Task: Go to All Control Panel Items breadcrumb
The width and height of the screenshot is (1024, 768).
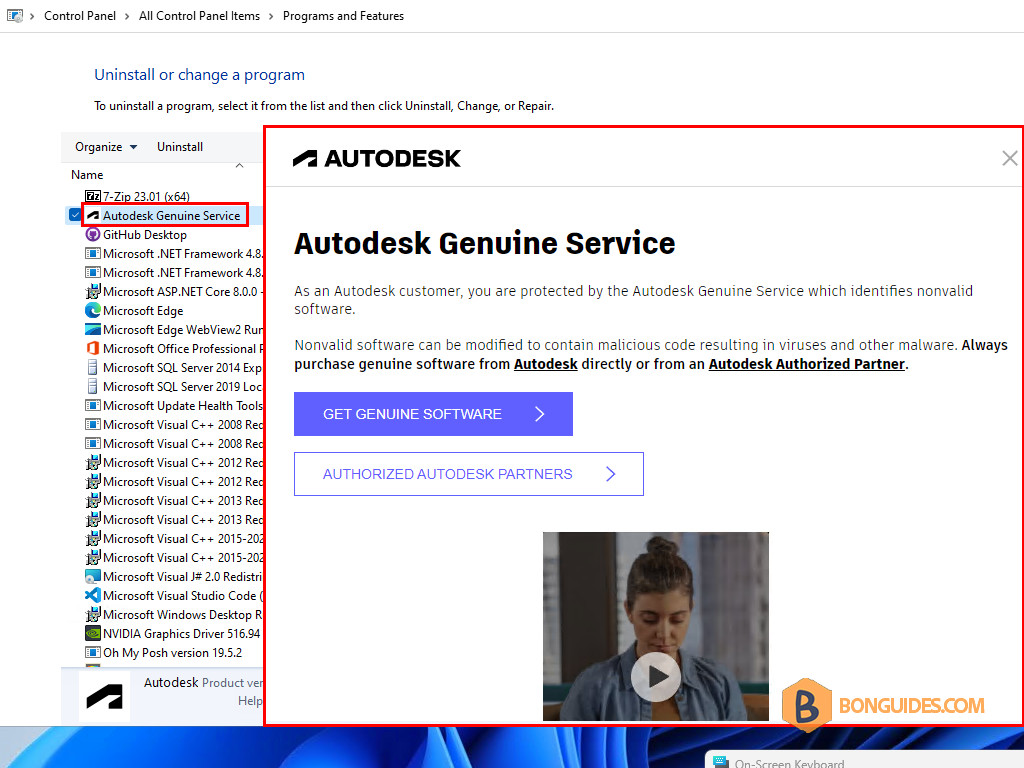Action: tap(199, 16)
